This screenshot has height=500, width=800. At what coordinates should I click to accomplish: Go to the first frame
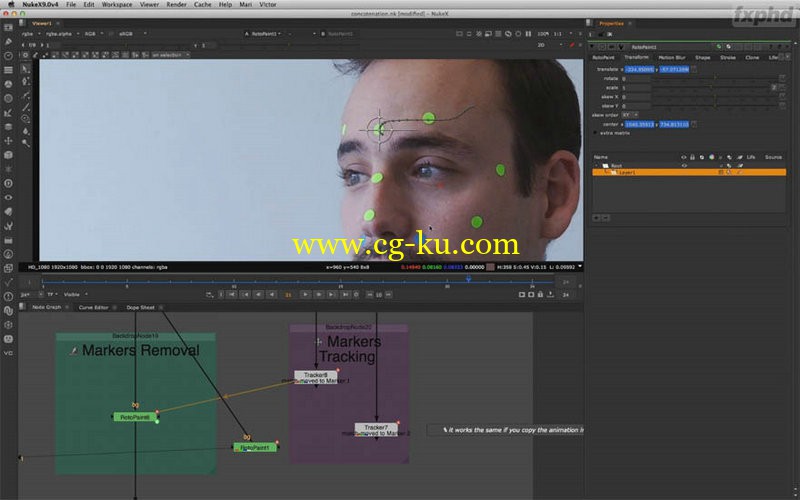(x=232, y=294)
